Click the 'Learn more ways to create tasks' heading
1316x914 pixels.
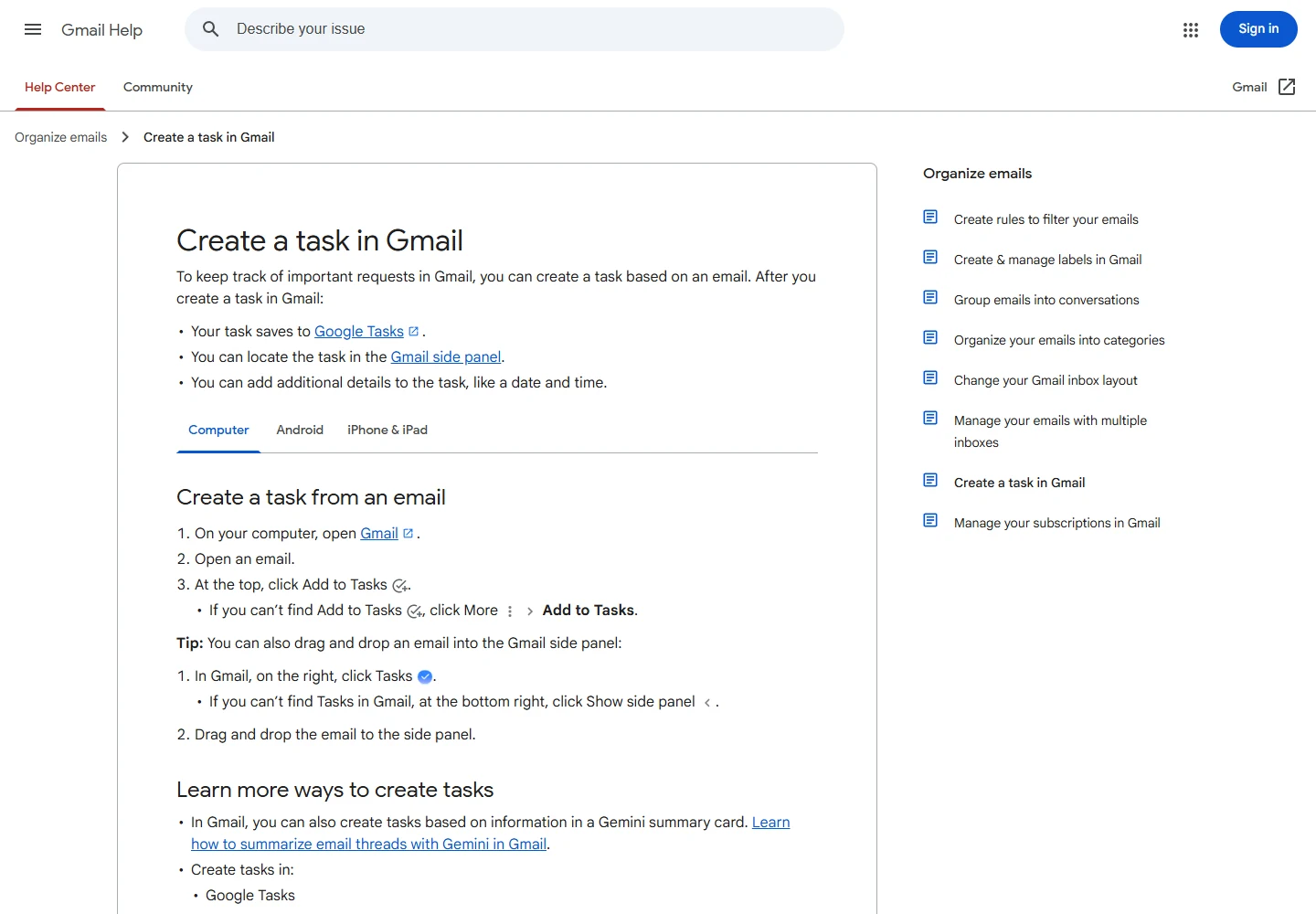tap(335, 790)
